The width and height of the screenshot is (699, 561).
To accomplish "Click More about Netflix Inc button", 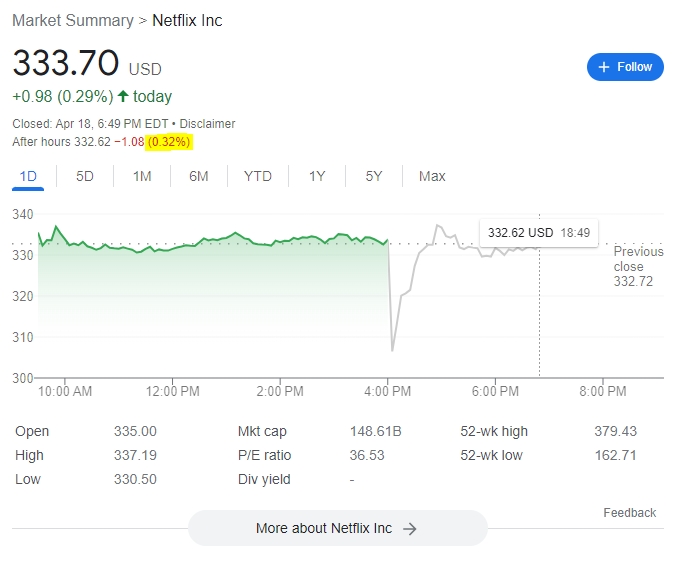I will (337, 528).
